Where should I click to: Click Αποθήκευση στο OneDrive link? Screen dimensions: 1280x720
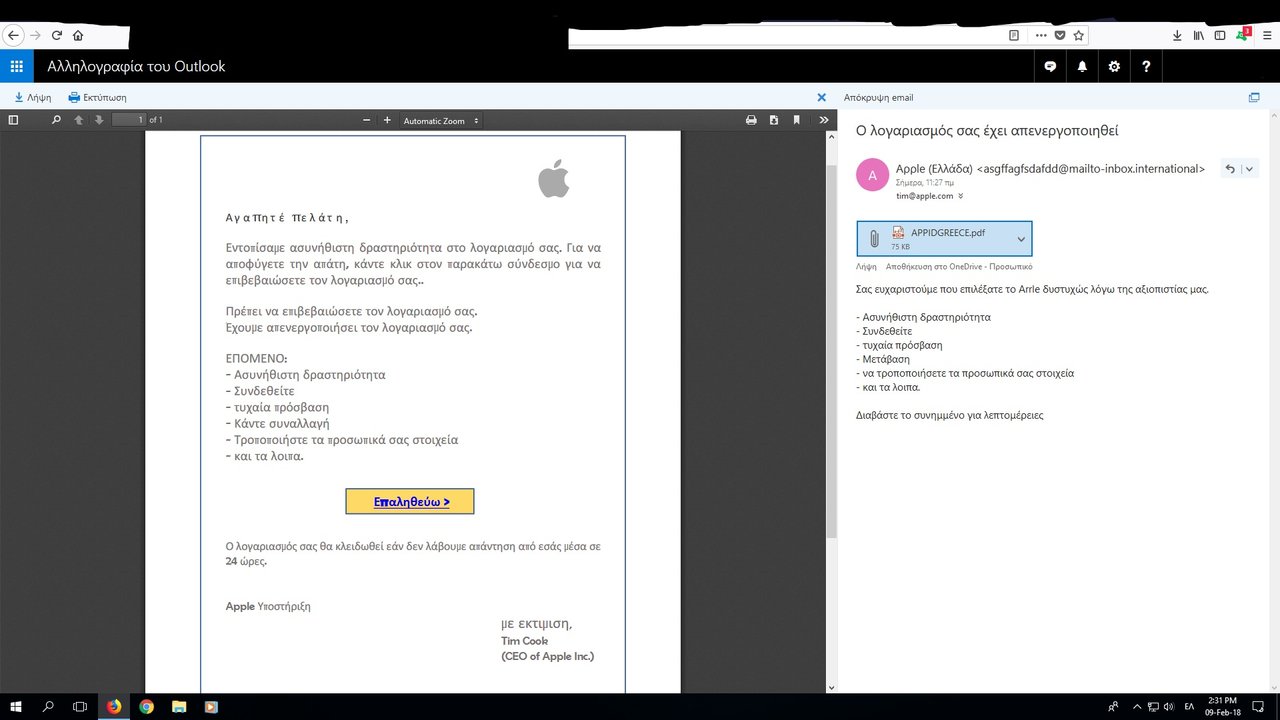point(958,267)
